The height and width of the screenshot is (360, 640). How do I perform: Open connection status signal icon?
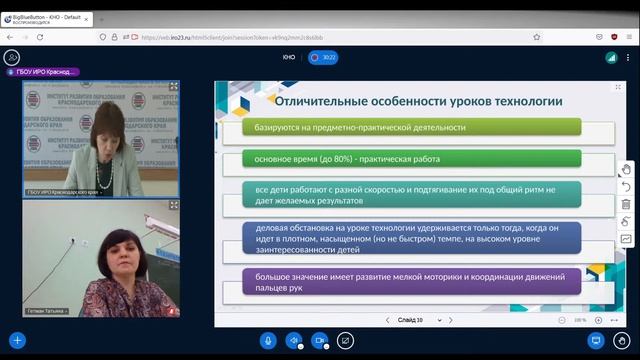(611, 58)
